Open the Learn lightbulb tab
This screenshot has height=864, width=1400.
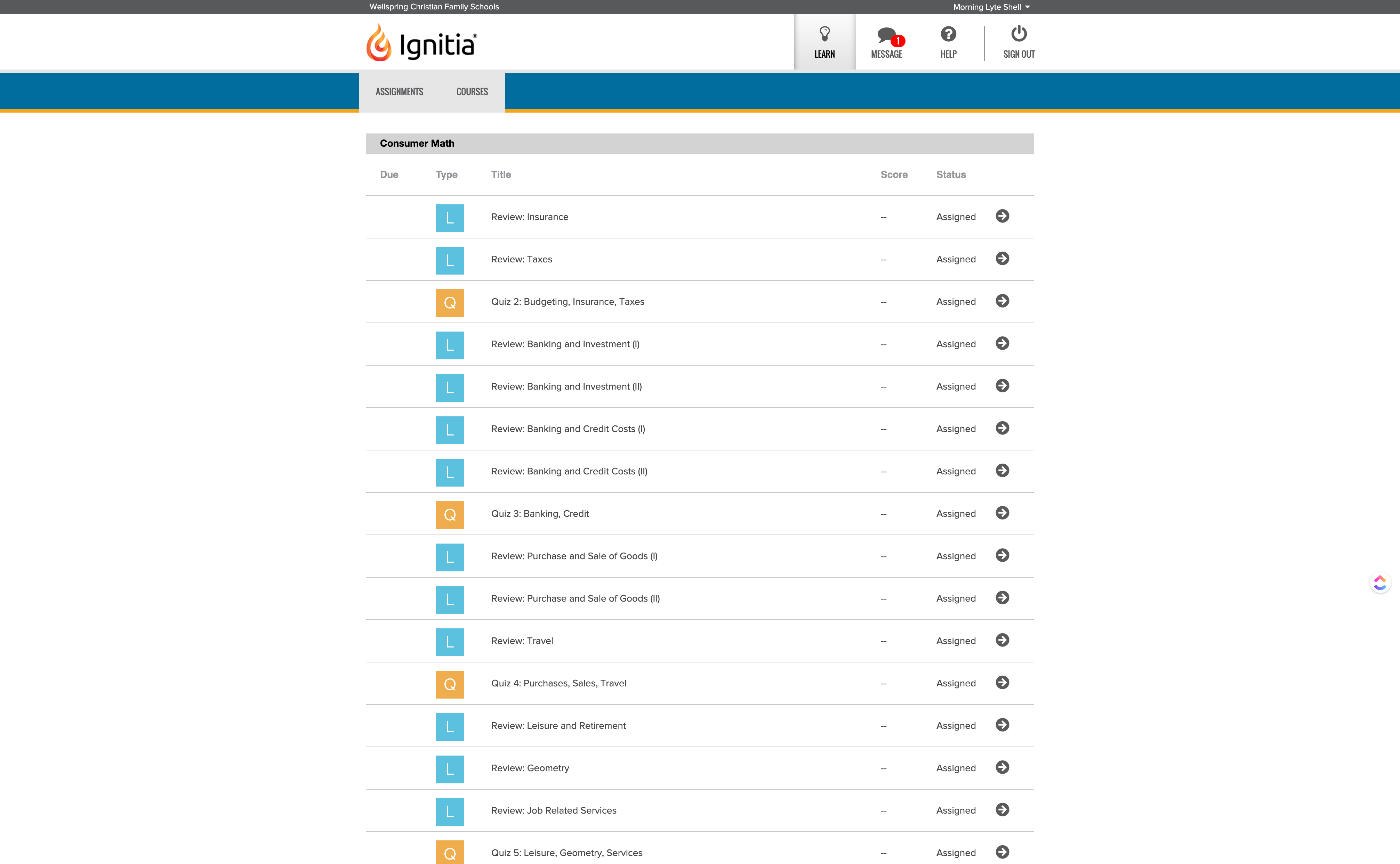click(x=824, y=42)
